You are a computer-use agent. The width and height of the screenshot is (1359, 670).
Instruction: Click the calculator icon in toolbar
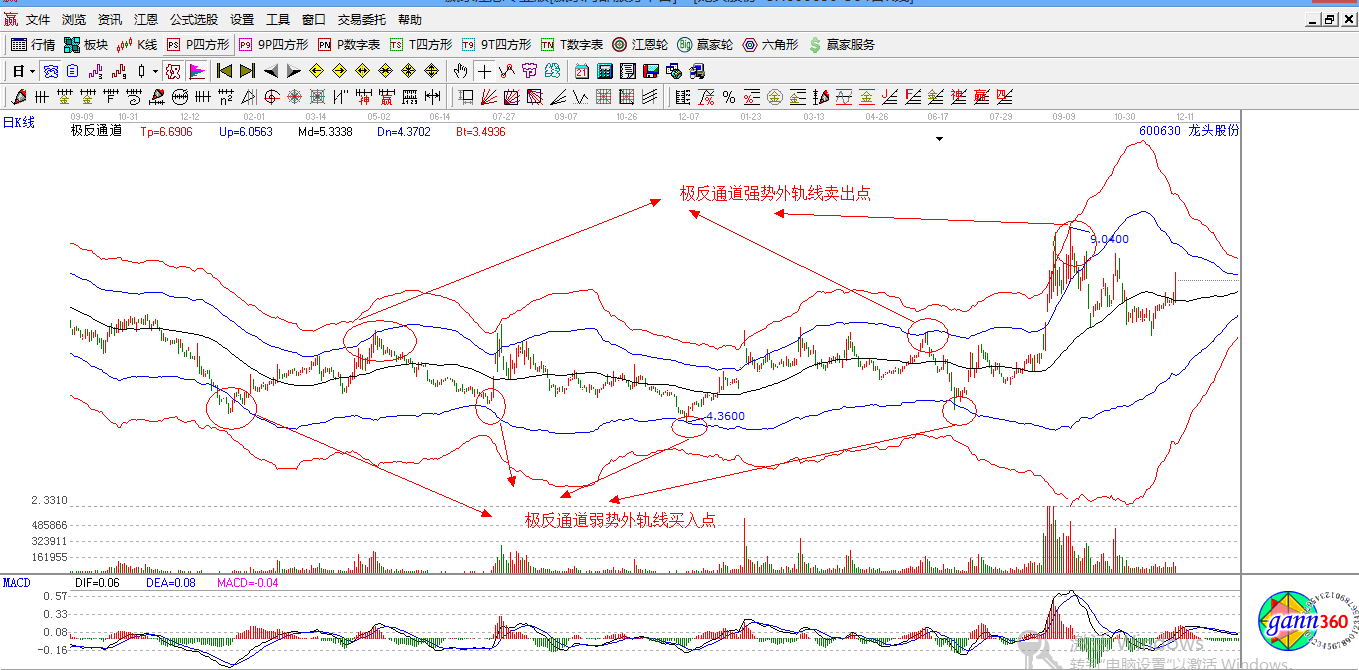click(x=605, y=71)
